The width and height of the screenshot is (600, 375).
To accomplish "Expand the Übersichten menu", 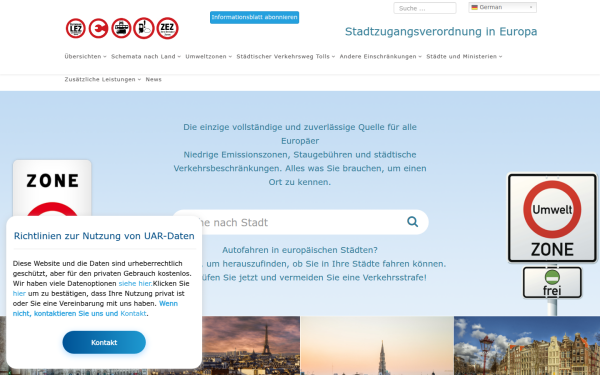I will [x=85, y=56].
